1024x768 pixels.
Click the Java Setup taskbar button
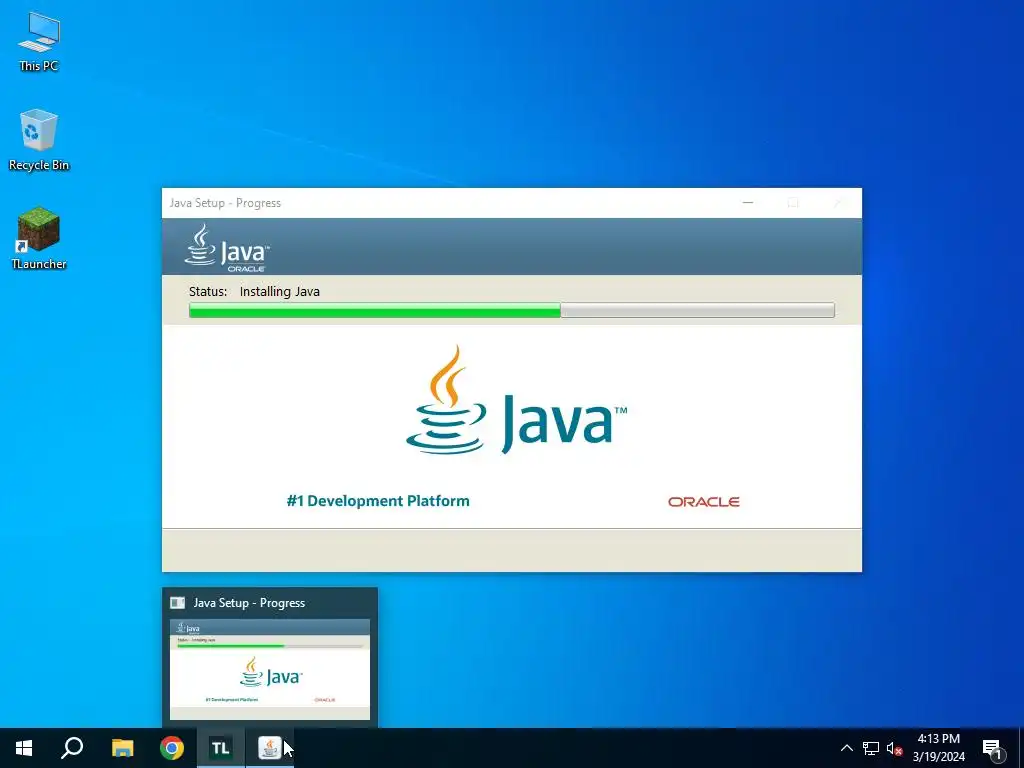point(270,748)
